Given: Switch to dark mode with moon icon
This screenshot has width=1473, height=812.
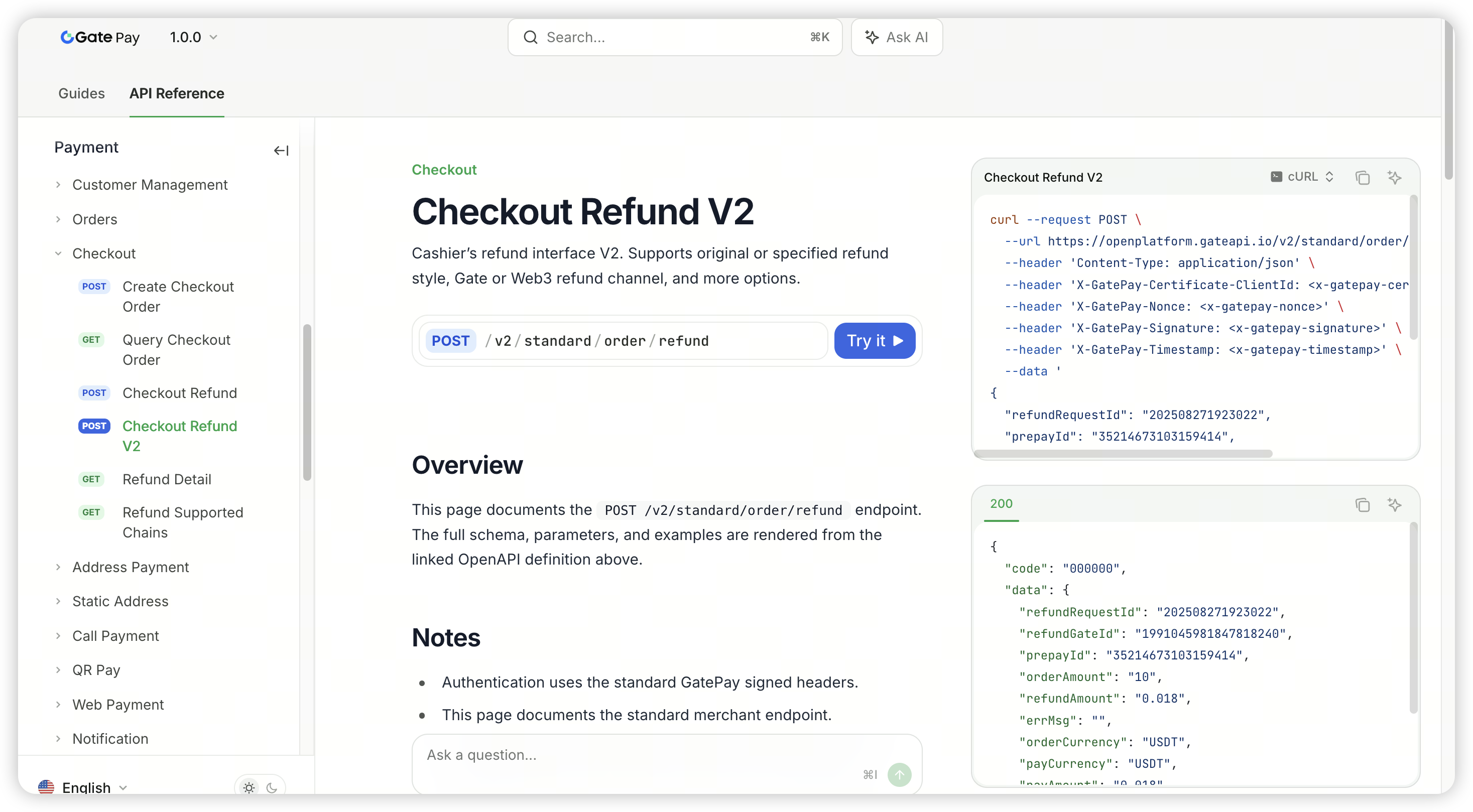Looking at the screenshot, I should pos(272,787).
